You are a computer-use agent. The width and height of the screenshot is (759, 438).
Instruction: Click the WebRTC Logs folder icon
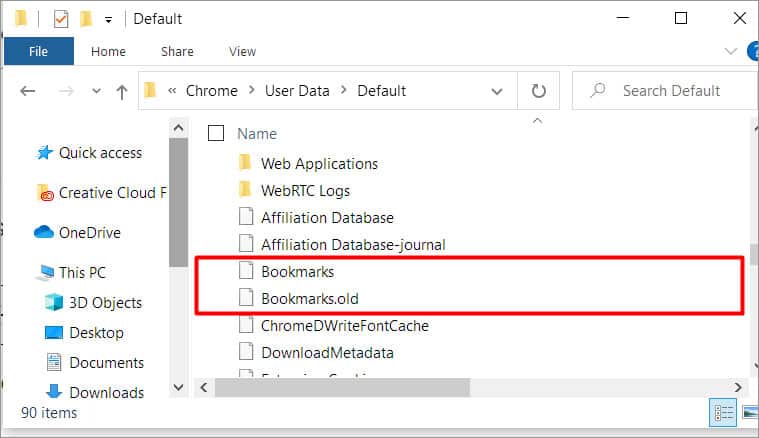coord(246,190)
